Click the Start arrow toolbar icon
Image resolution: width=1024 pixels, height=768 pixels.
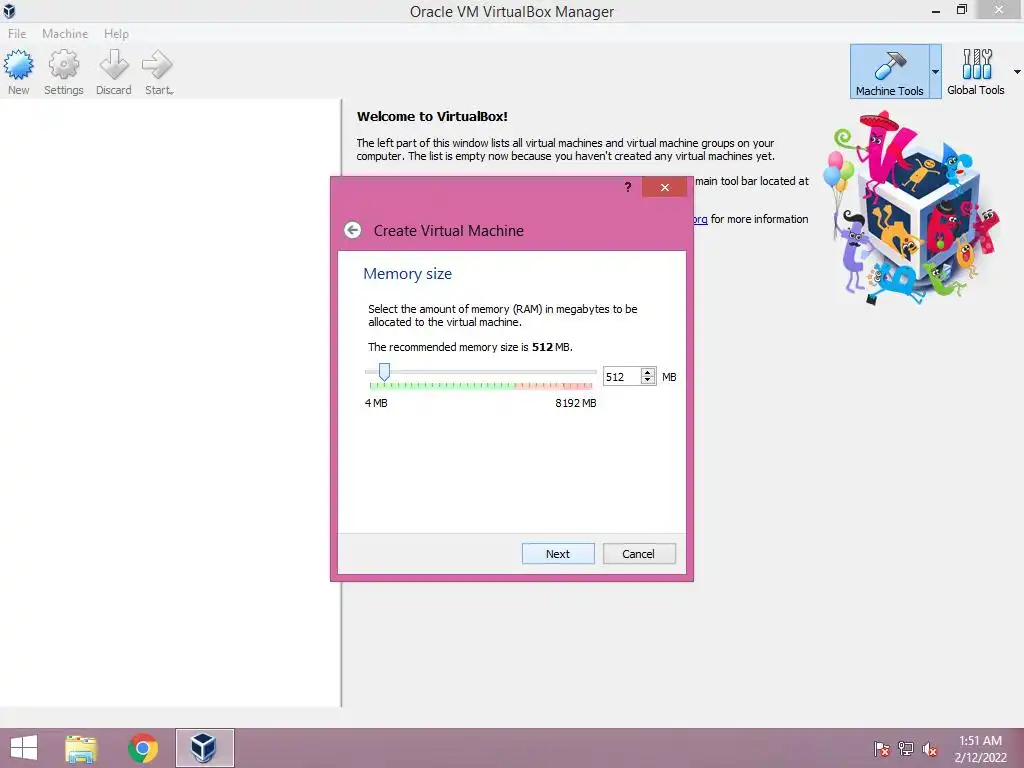click(x=158, y=72)
